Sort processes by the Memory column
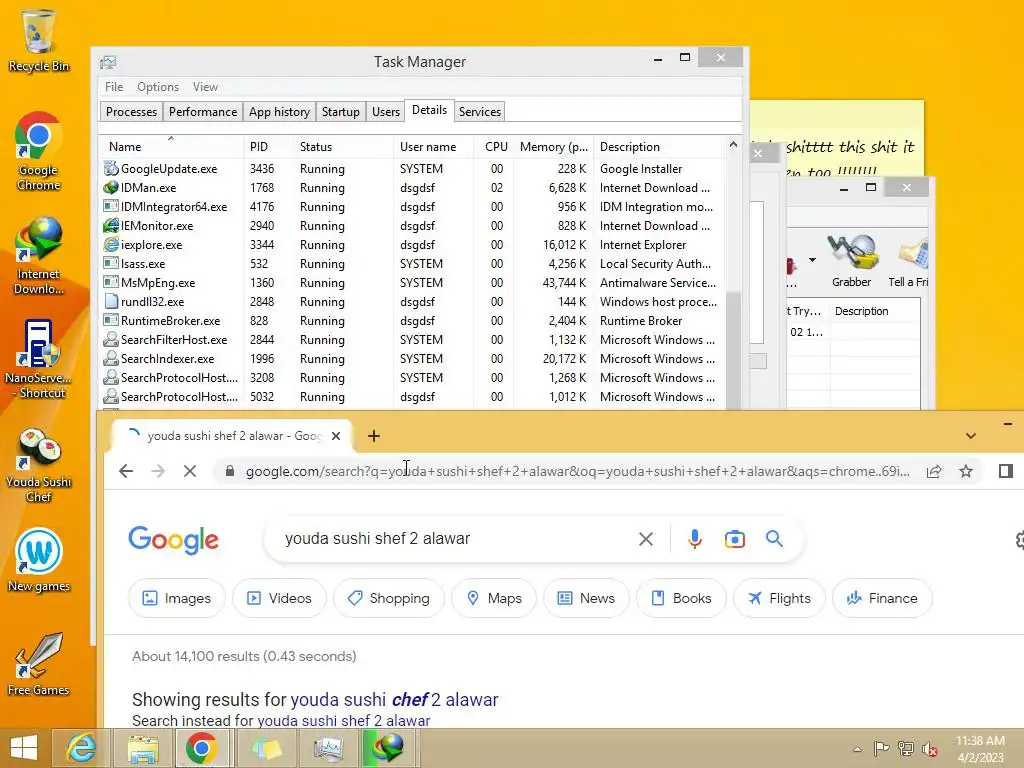This screenshot has height=768, width=1024. click(554, 147)
